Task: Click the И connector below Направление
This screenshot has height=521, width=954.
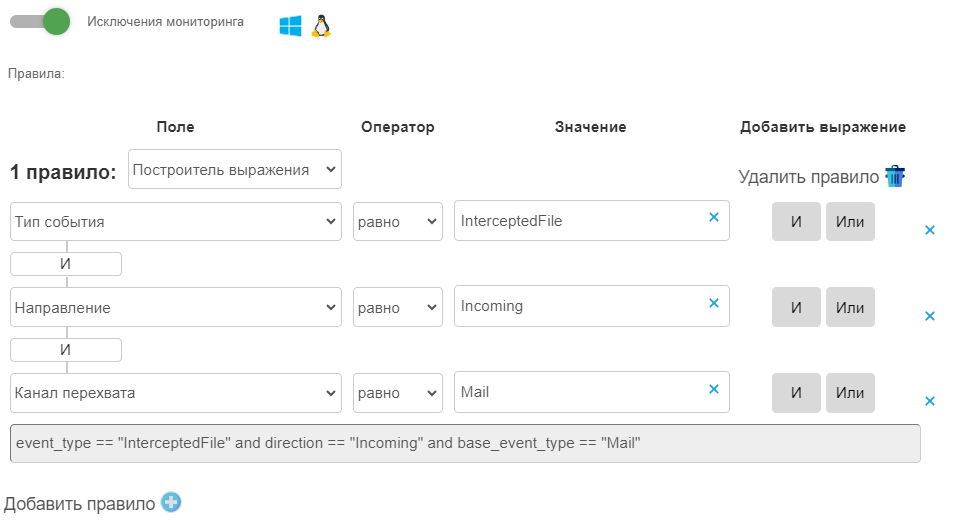Action: (66, 350)
